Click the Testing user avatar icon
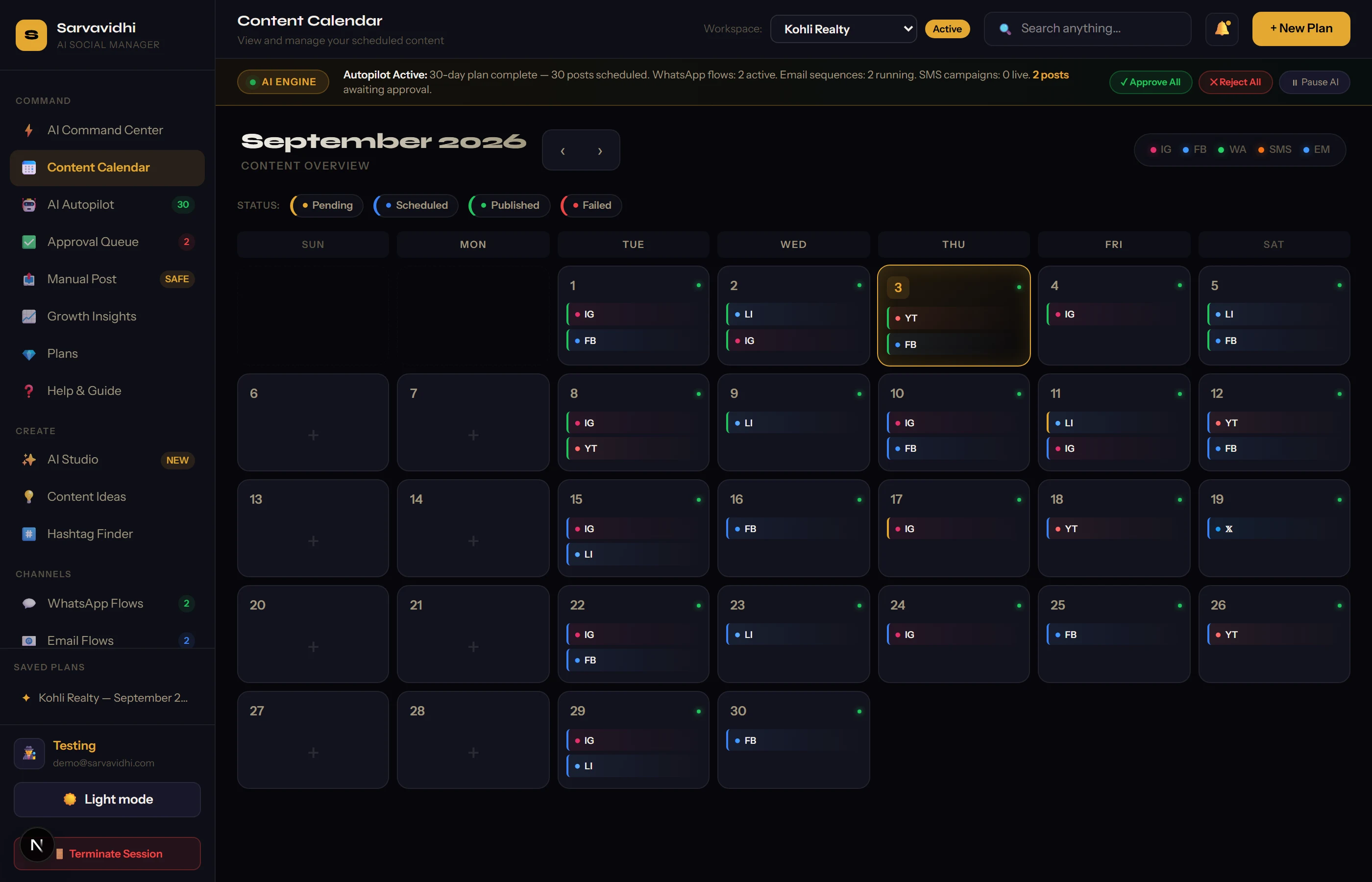This screenshot has width=1372, height=882. click(x=29, y=753)
